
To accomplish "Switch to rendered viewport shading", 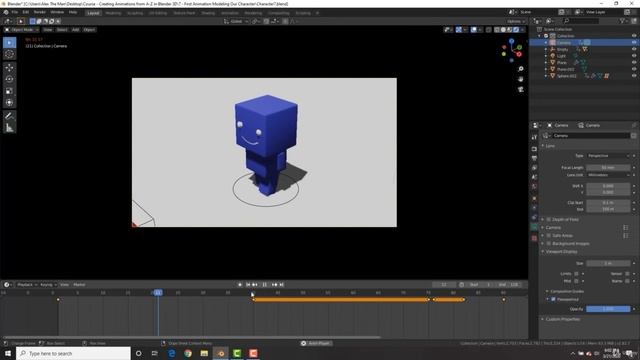I will pyautogui.click(x=516, y=30).
